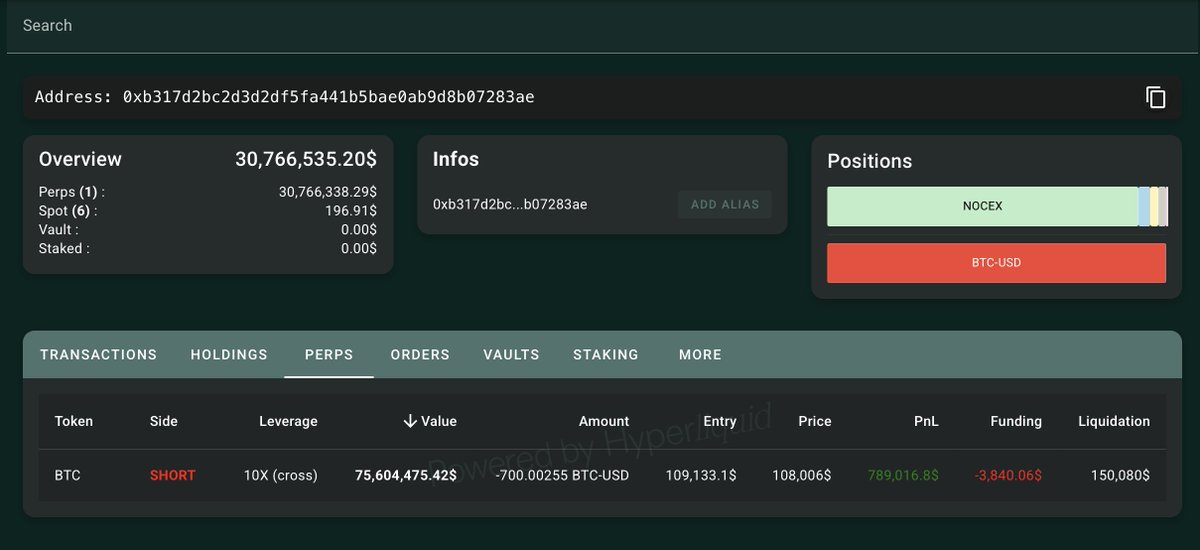Viewport: 1200px width, 550px height.
Task: Click the 75,604,475.42$ position value
Action: 406,475
